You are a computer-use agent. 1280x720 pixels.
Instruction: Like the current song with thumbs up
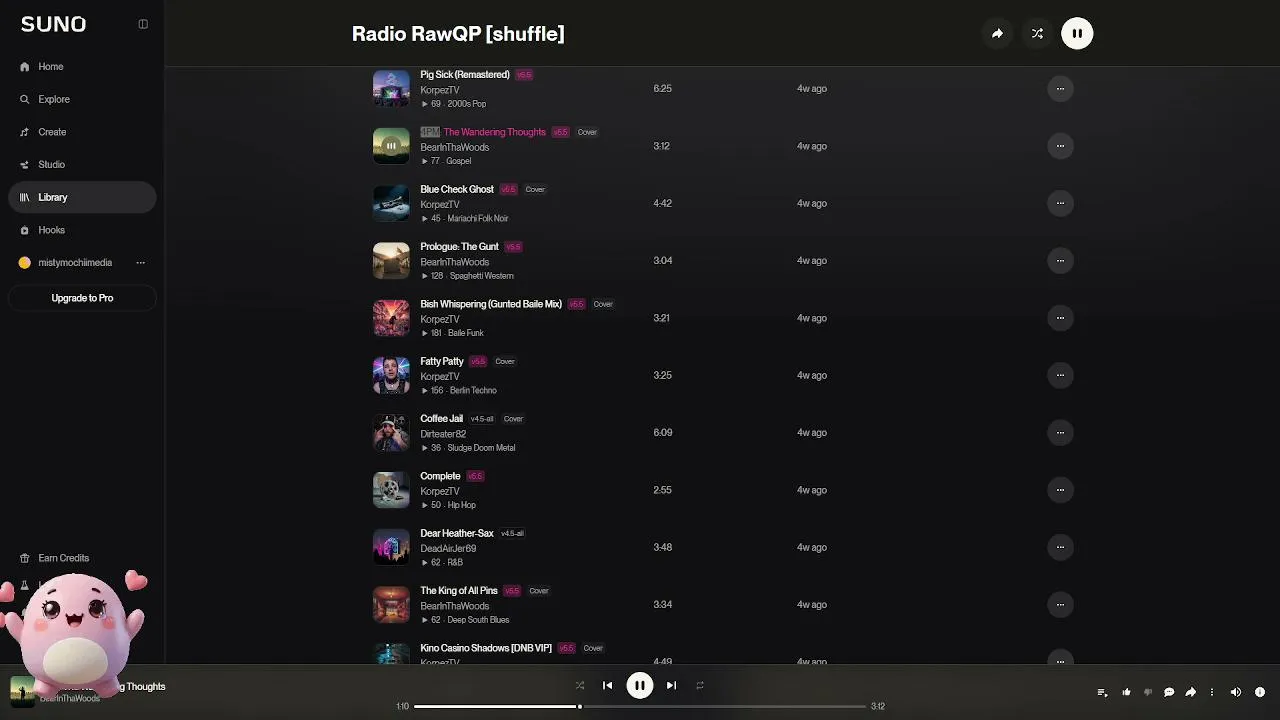(x=1126, y=692)
